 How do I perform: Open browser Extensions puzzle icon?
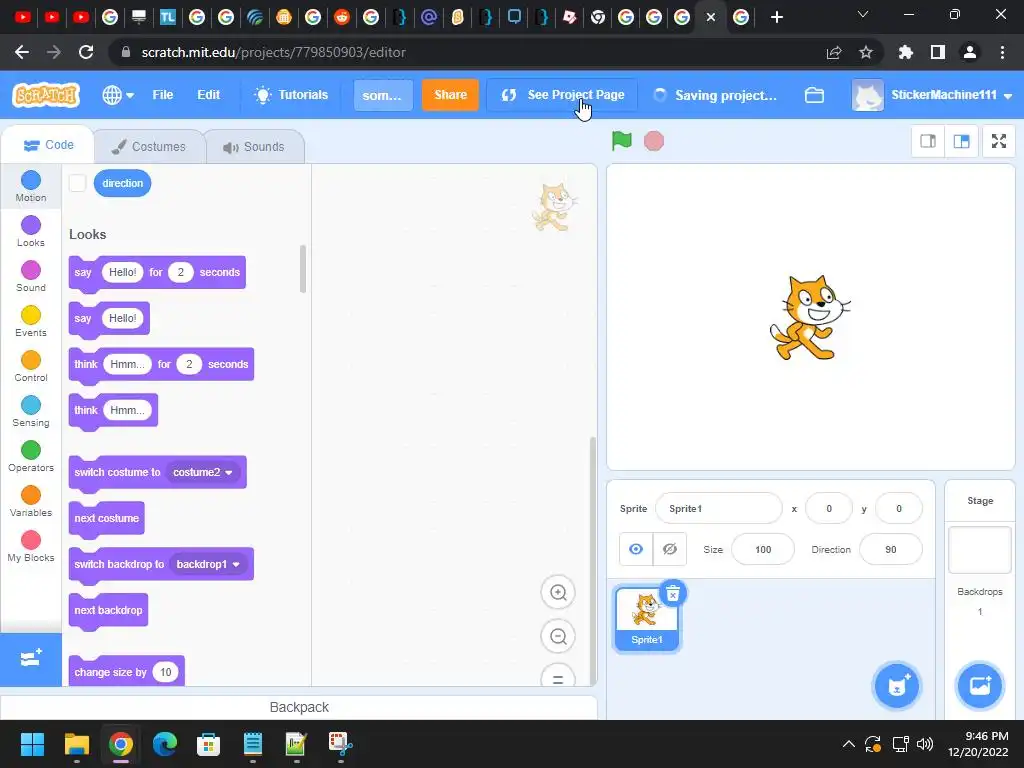(905, 52)
